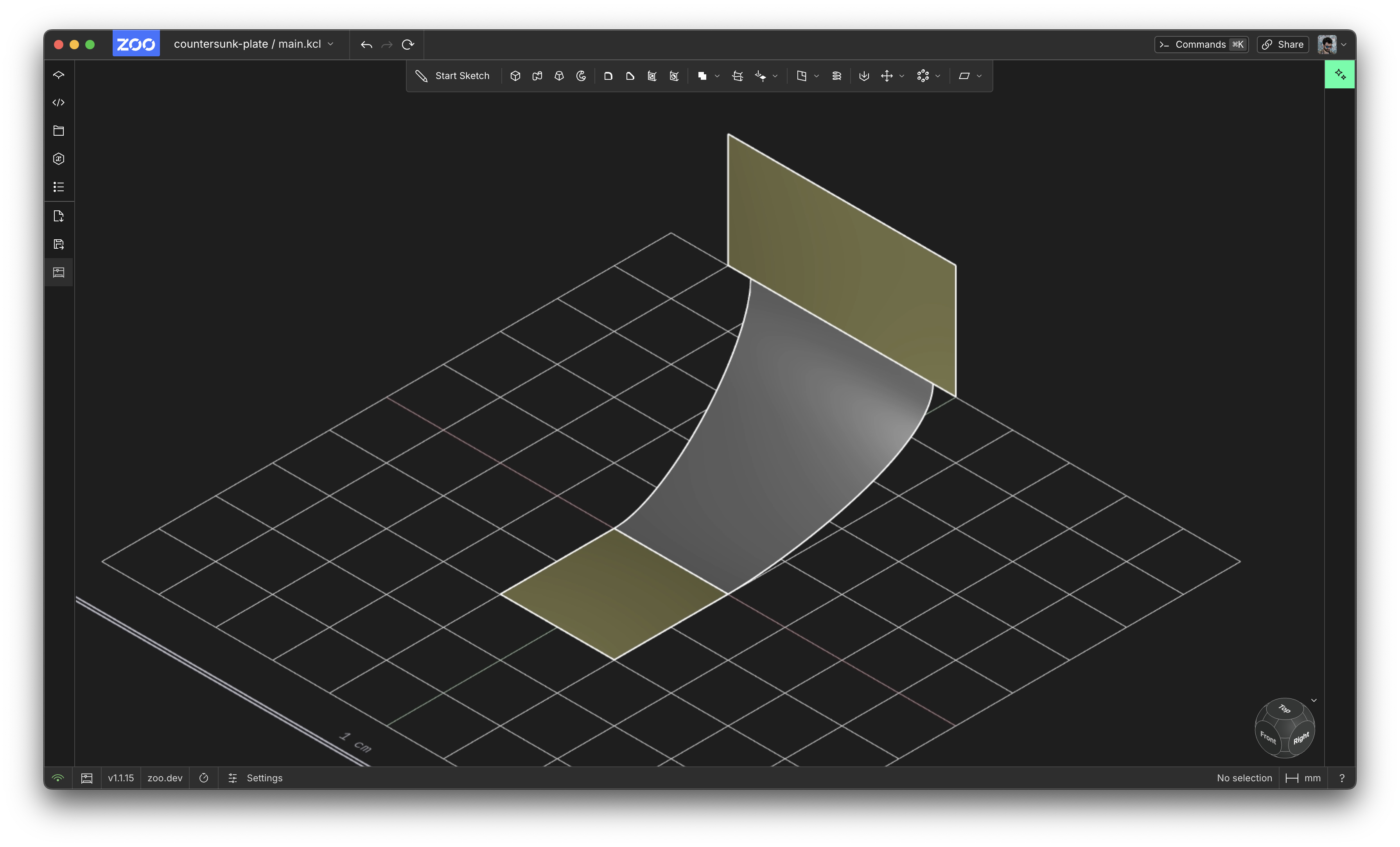Select the Chamfer tool
Screen dimensions: 1400x847
point(630,75)
